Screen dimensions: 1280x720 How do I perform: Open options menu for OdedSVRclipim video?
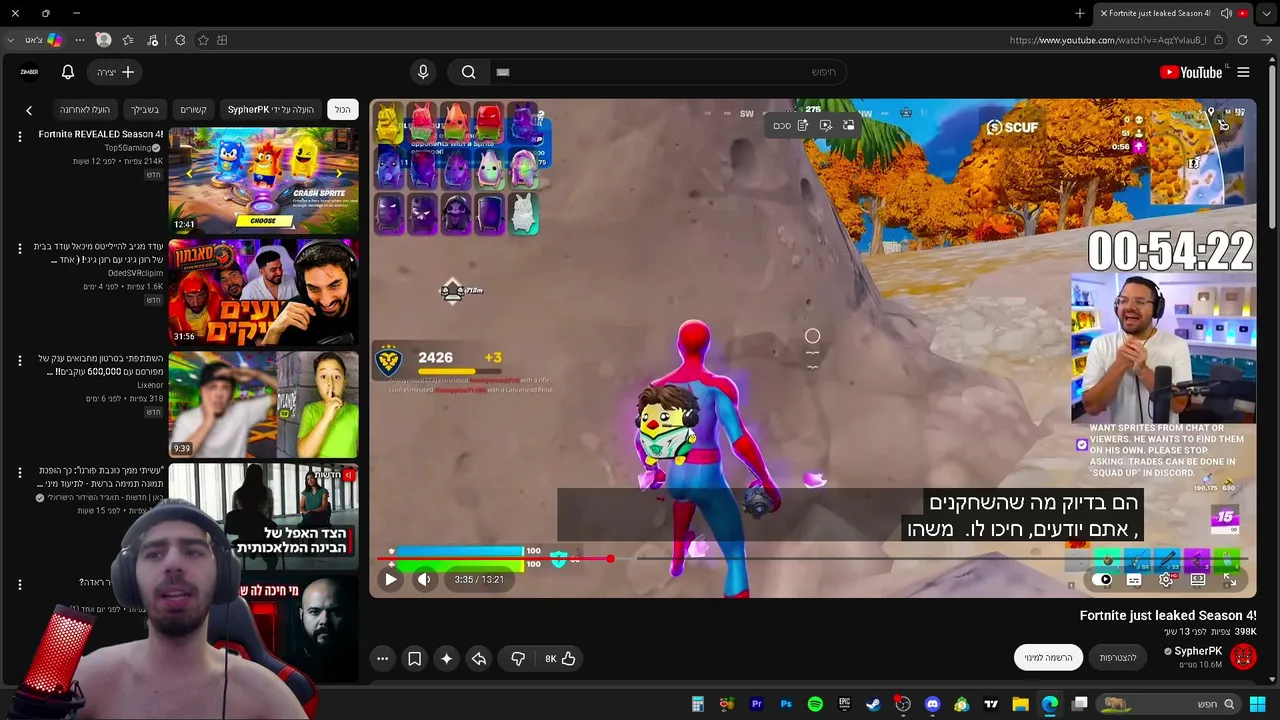coord(19,248)
